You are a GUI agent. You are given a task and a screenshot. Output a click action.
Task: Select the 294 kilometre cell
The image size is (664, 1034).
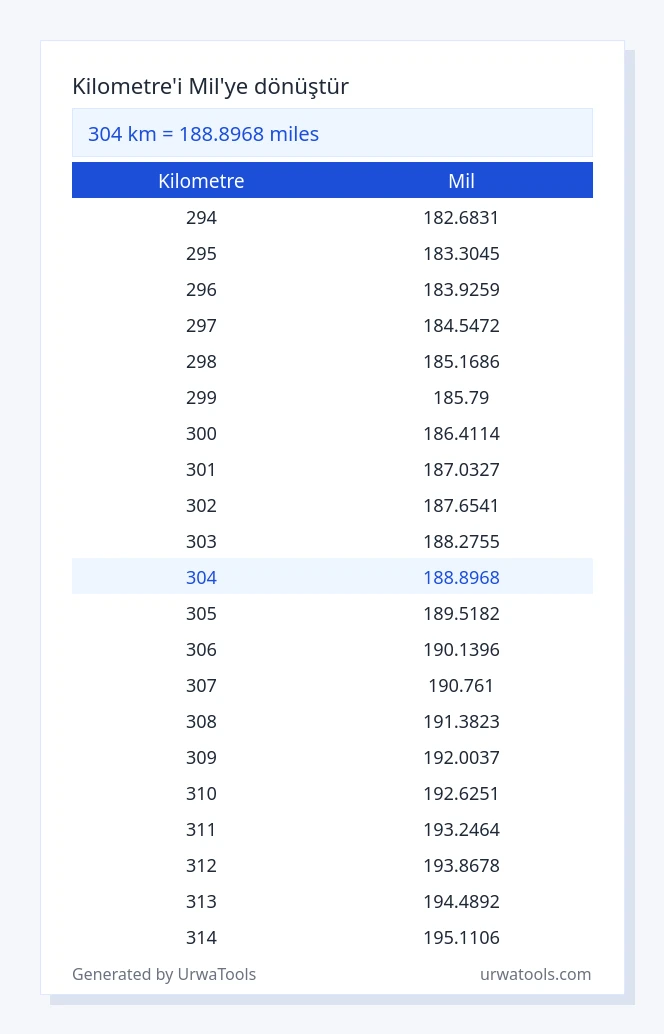click(201, 218)
